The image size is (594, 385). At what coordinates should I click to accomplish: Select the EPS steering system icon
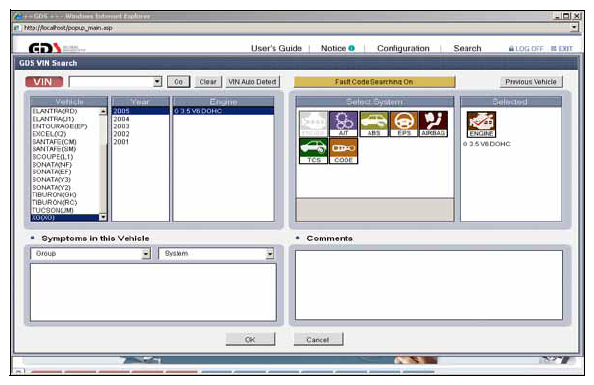point(404,124)
